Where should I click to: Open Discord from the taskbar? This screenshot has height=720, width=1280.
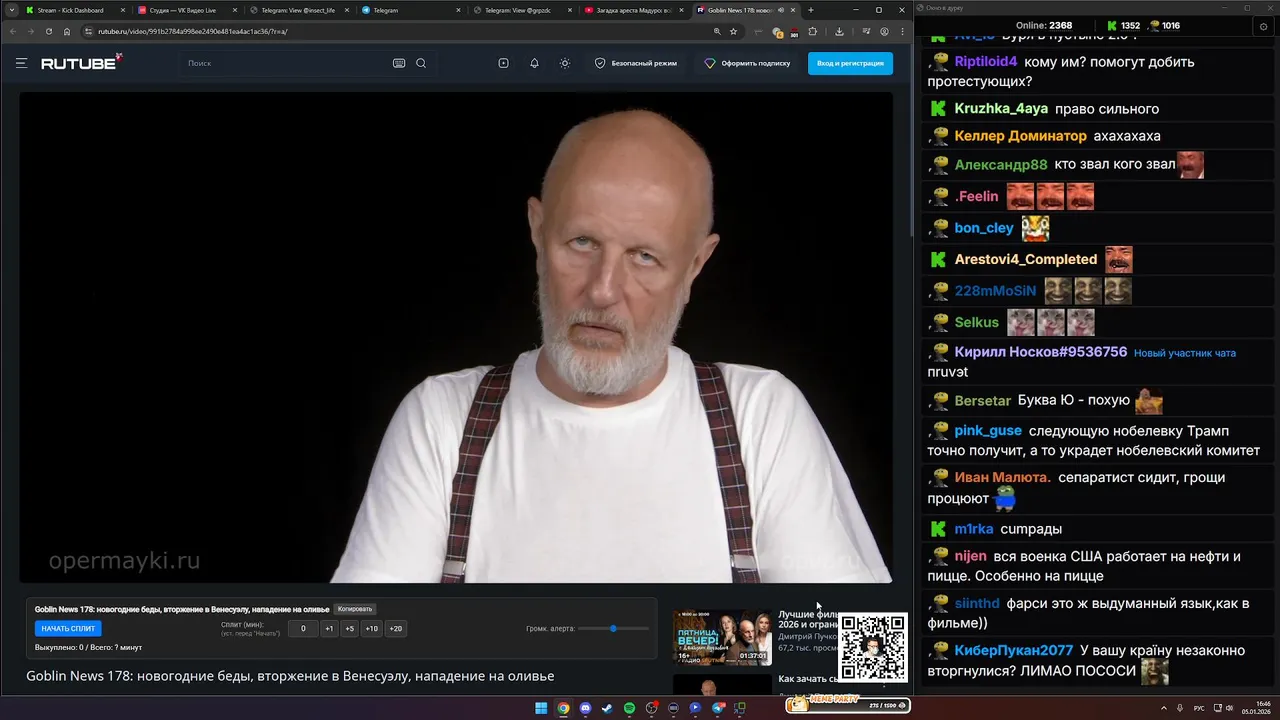[585, 708]
